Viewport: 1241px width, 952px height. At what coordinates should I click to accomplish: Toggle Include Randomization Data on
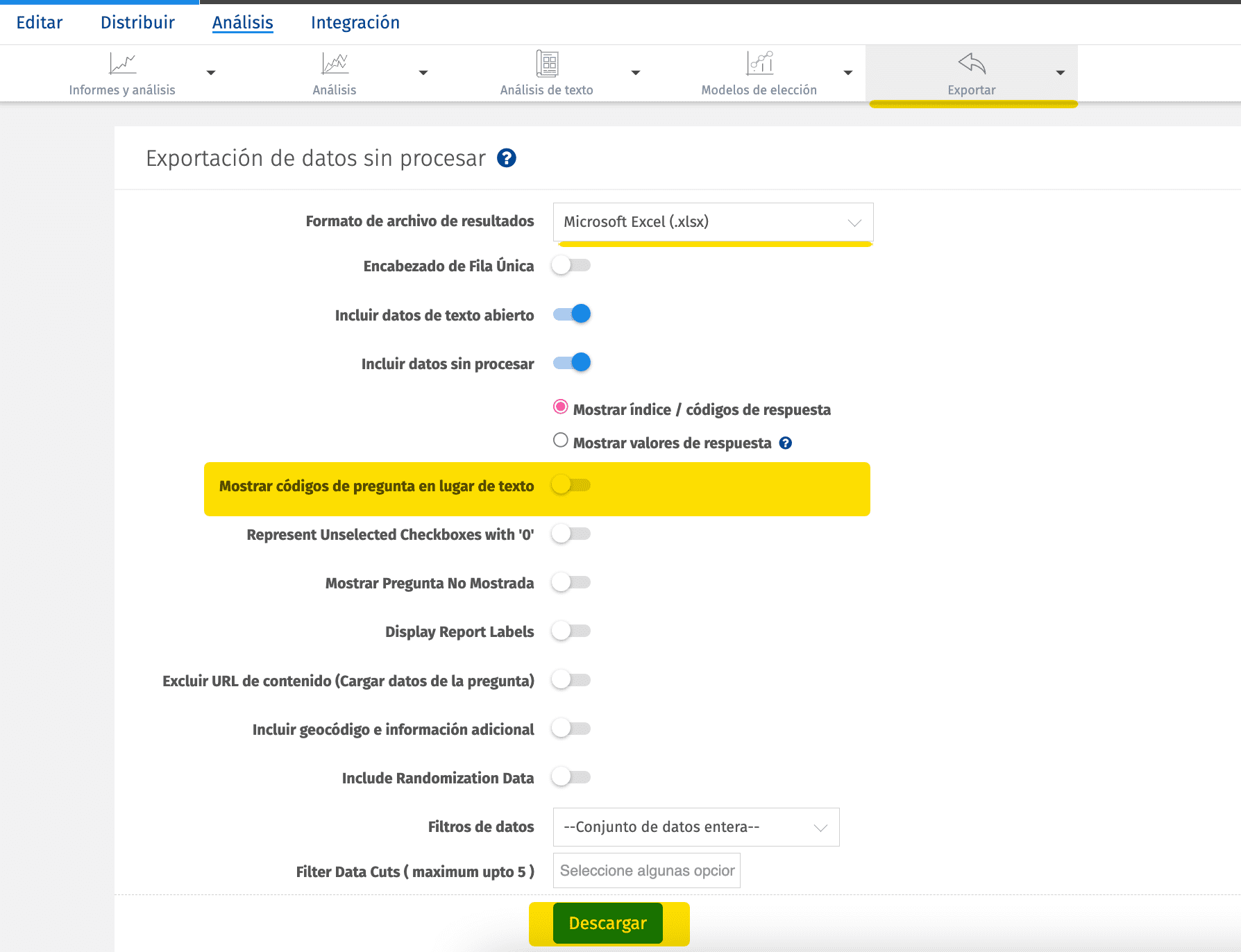[571, 778]
